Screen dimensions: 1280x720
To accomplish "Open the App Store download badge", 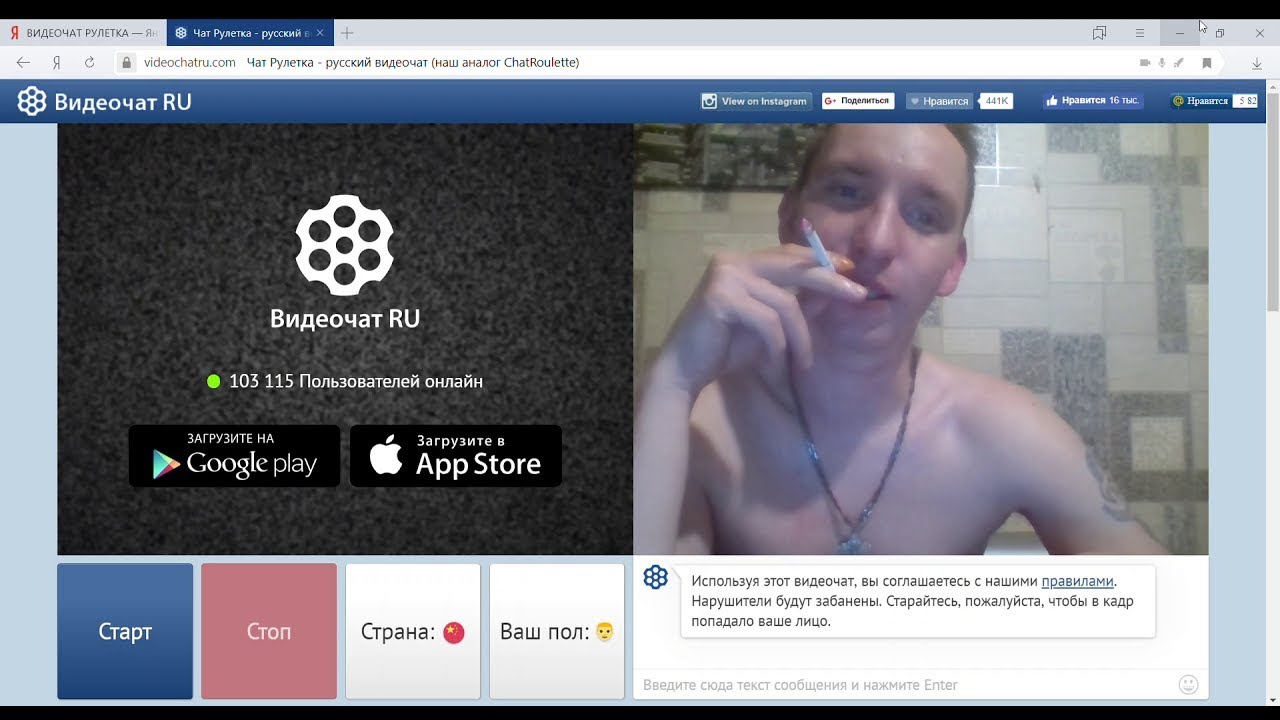I will tap(456, 456).
